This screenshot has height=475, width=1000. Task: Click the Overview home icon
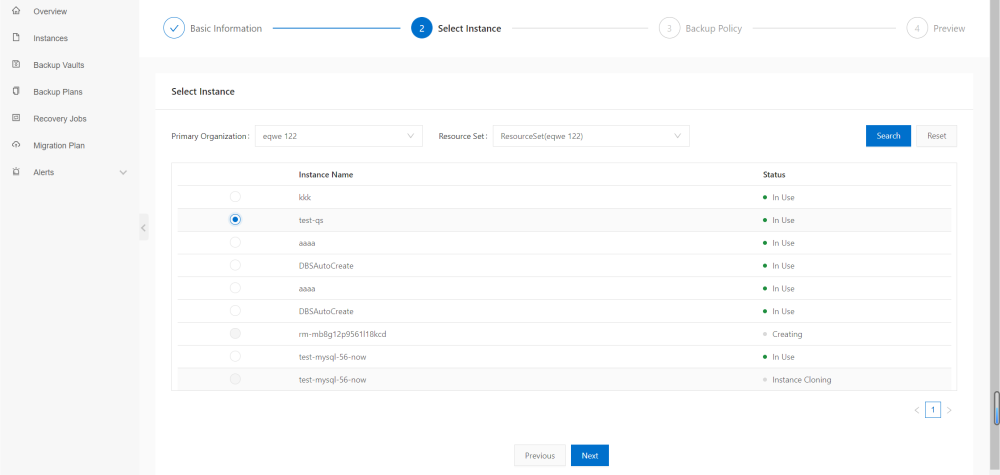coord(17,11)
